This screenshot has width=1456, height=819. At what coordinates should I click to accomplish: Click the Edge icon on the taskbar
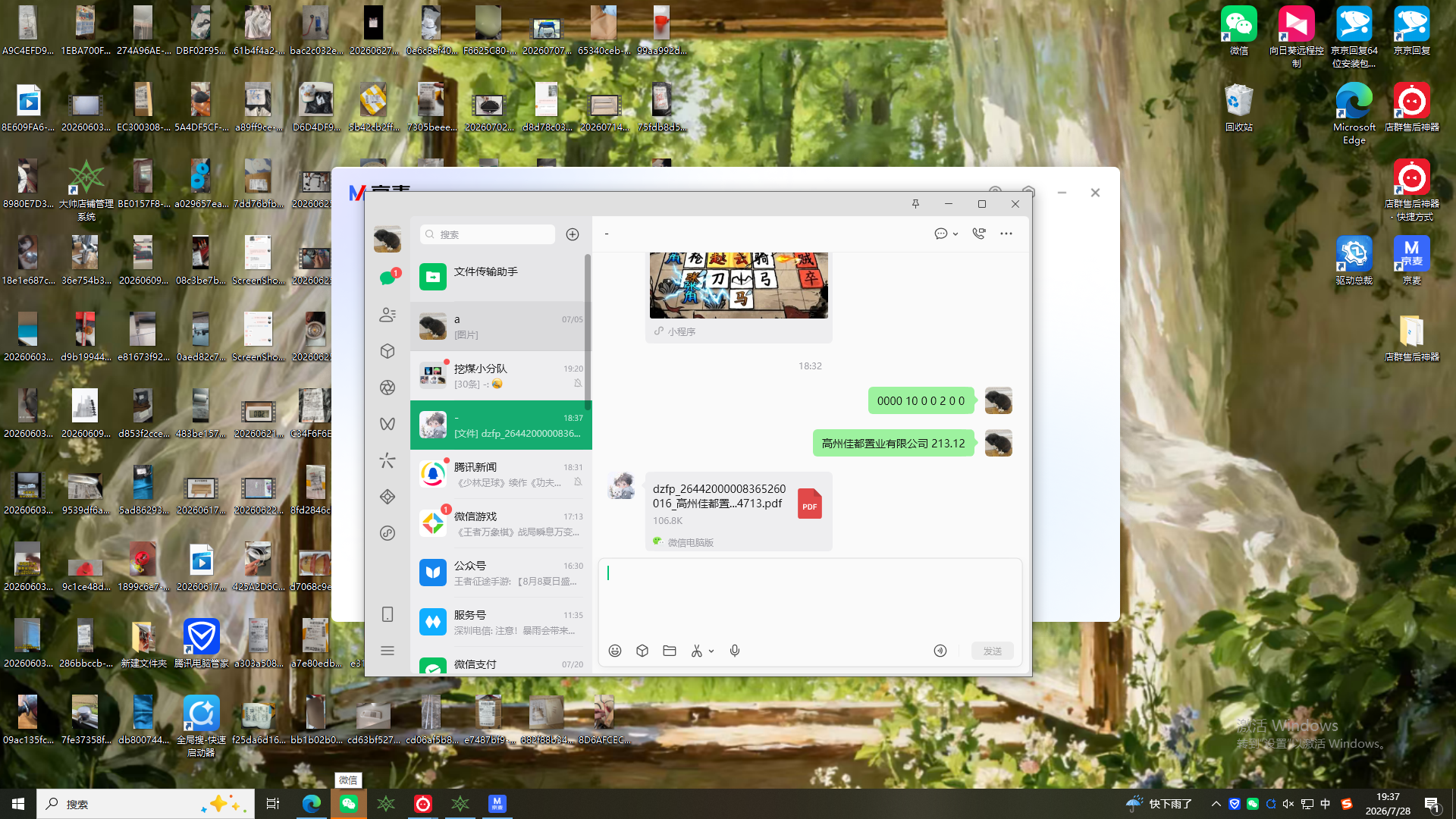[311, 804]
